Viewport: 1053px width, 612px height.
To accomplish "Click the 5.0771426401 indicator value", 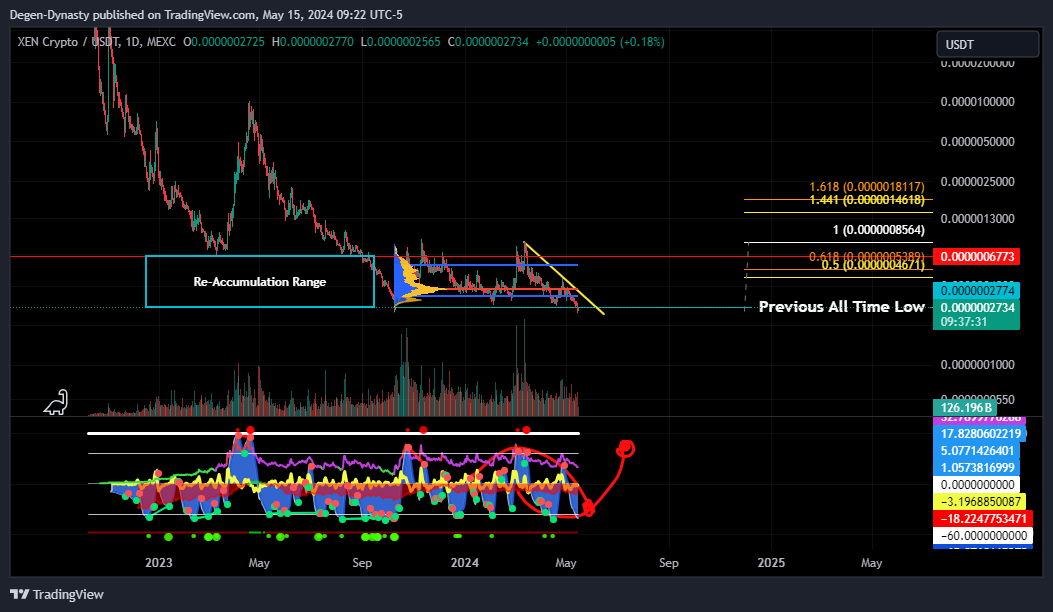I will (x=976, y=451).
